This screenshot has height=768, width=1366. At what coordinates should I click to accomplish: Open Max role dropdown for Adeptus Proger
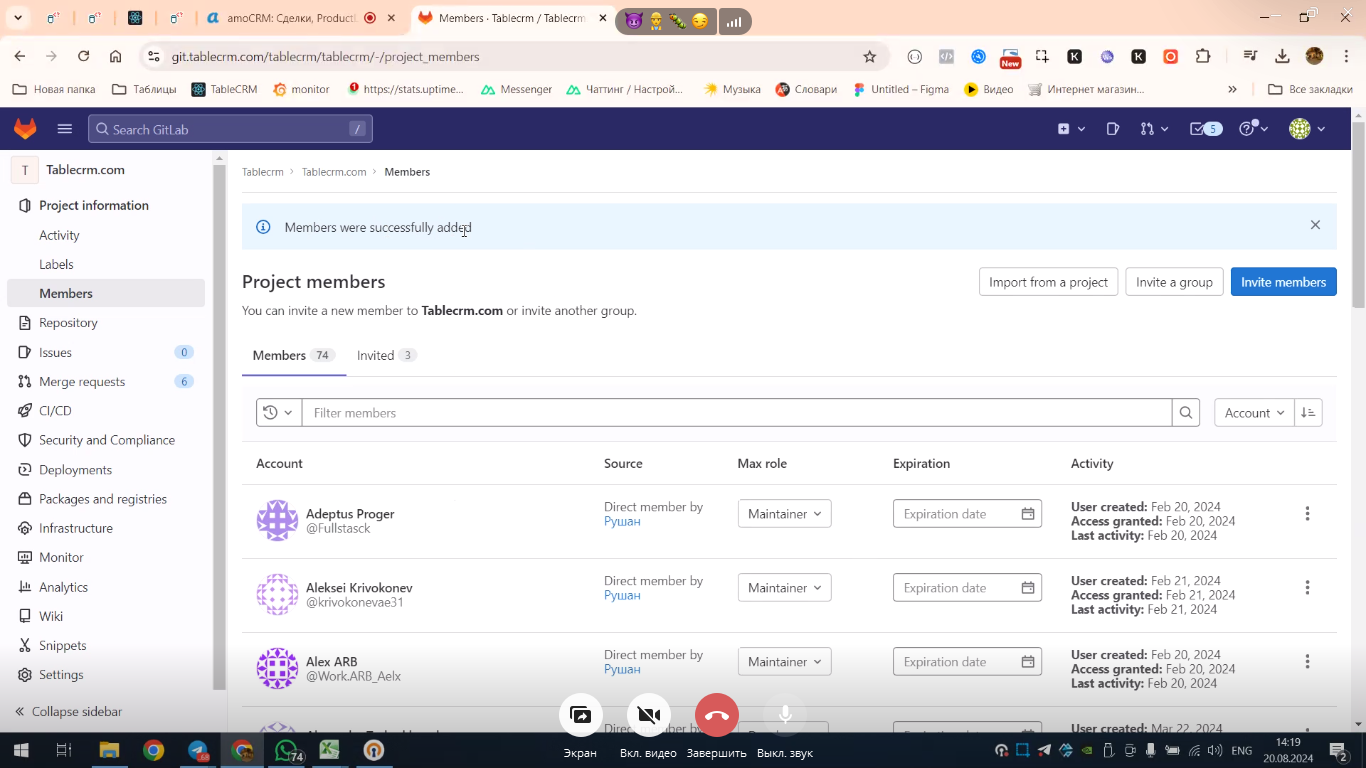pyautogui.click(x=784, y=514)
